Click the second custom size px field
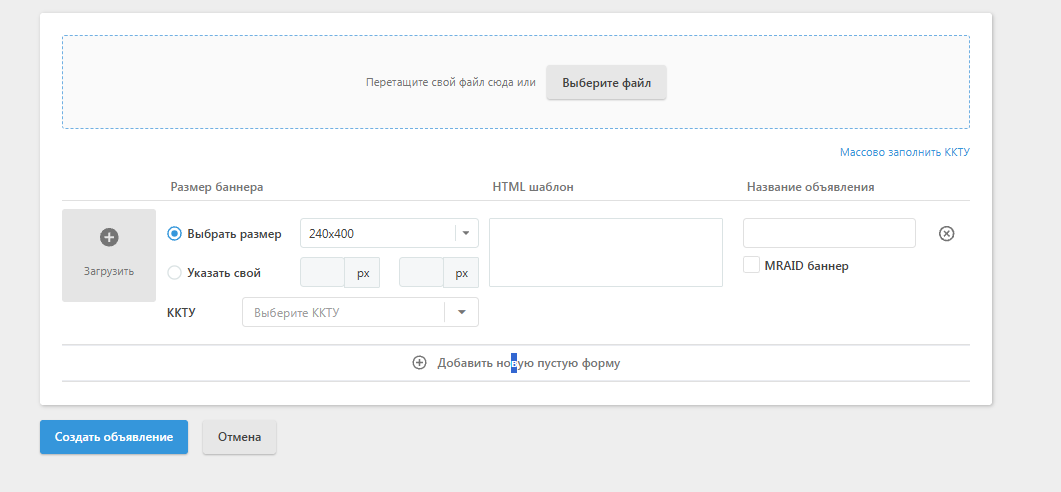This screenshot has height=492, width=1061. (421, 272)
